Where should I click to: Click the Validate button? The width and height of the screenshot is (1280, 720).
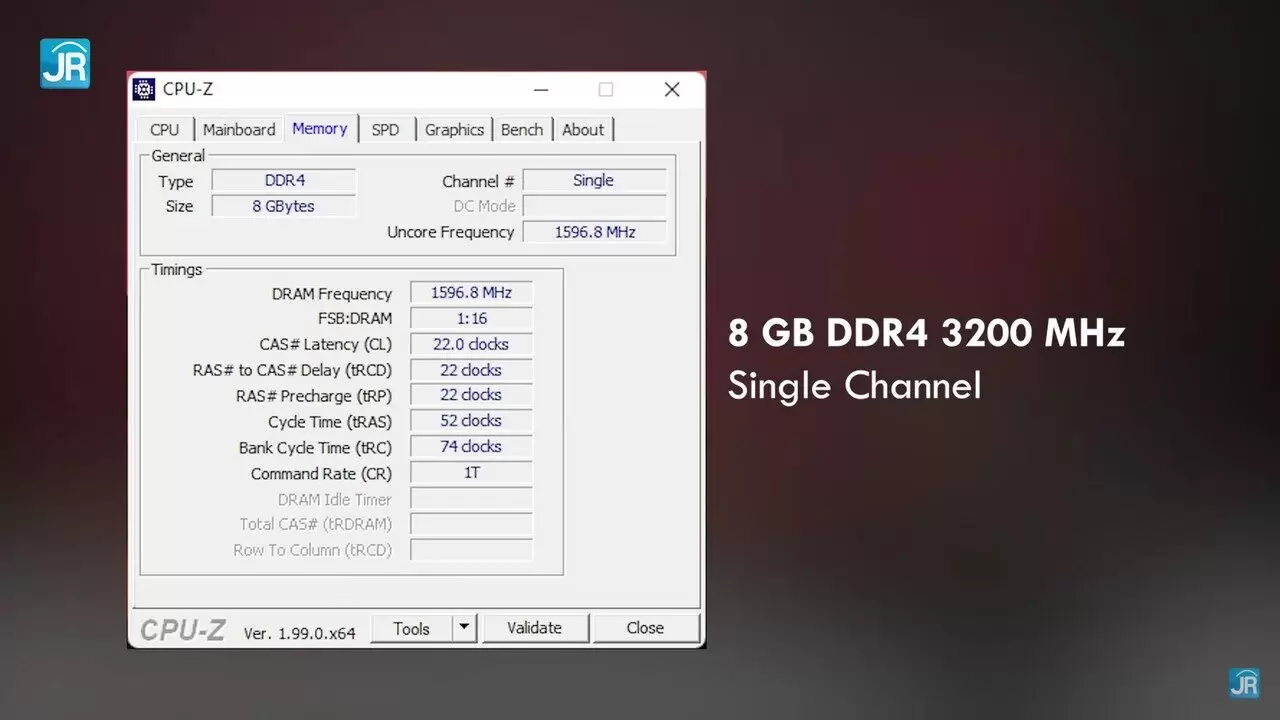535,628
